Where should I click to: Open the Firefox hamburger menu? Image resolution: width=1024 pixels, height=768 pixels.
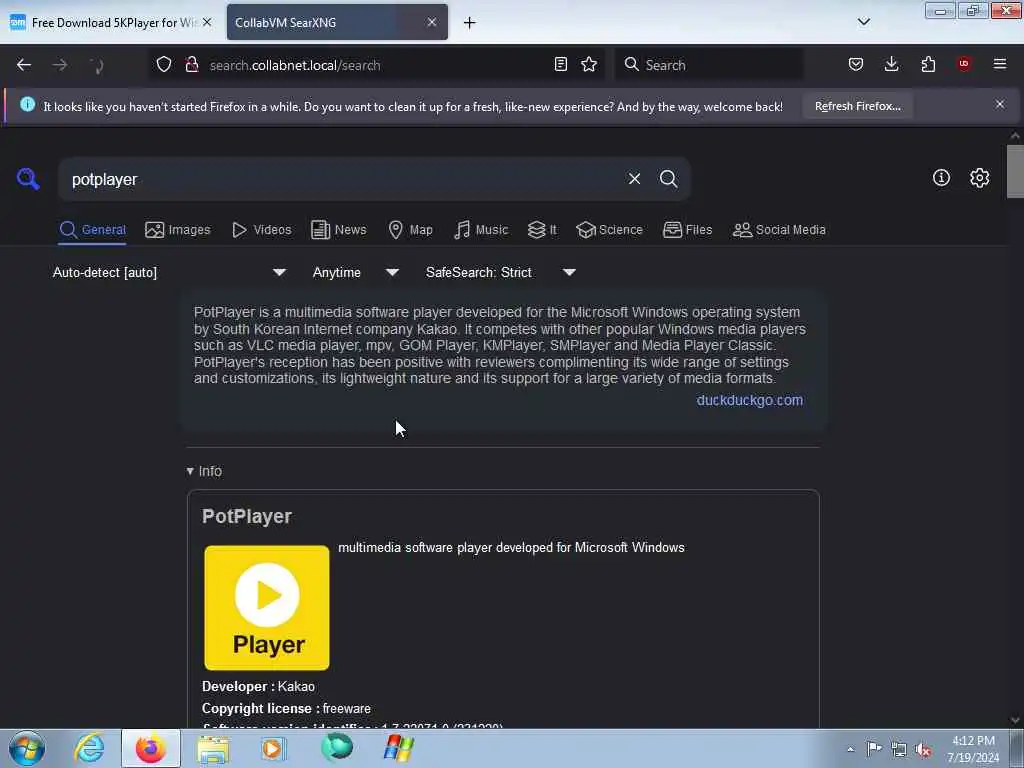point(1000,64)
